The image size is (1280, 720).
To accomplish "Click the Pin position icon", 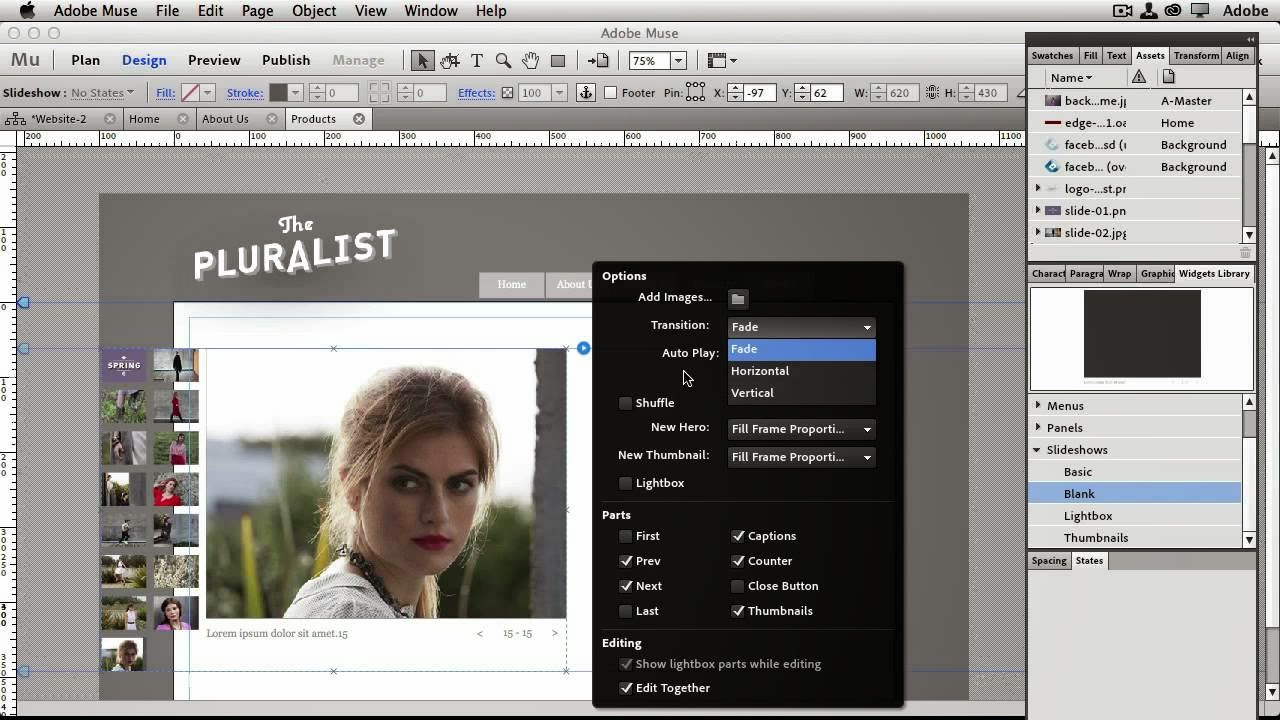I will (x=696, y=93).
